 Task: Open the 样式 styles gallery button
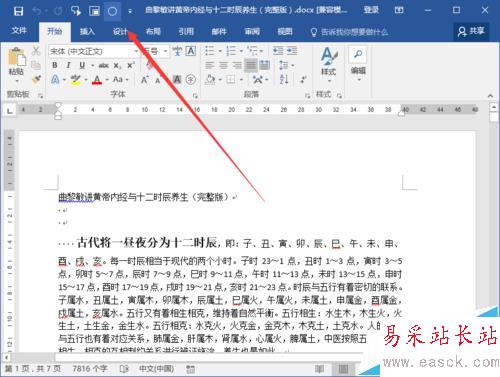(x=329, y=65)
